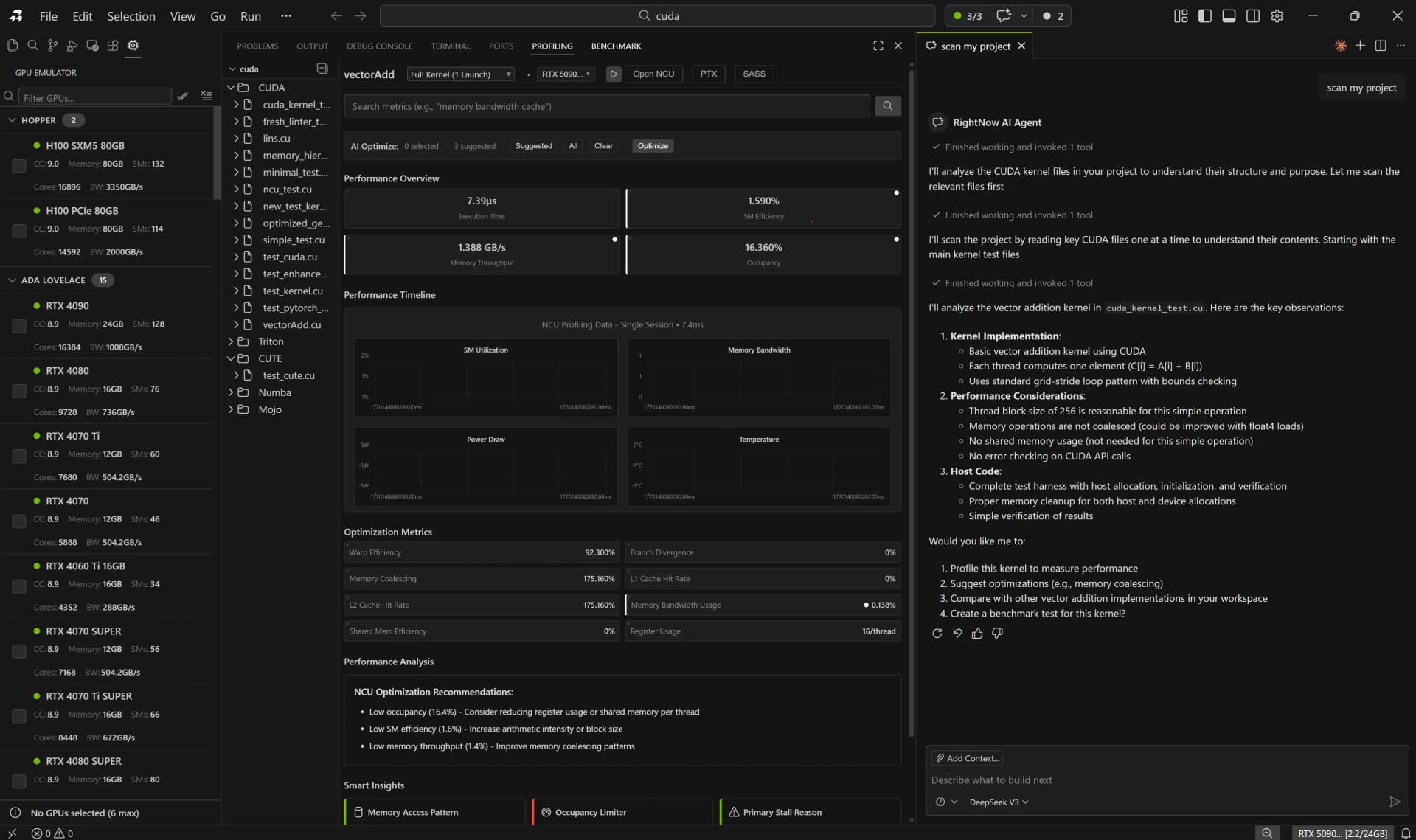Screen dimensions: 1416x840
Task: Open the Full Kernel (1 Launch) dropdown
Action: (459, 74)
